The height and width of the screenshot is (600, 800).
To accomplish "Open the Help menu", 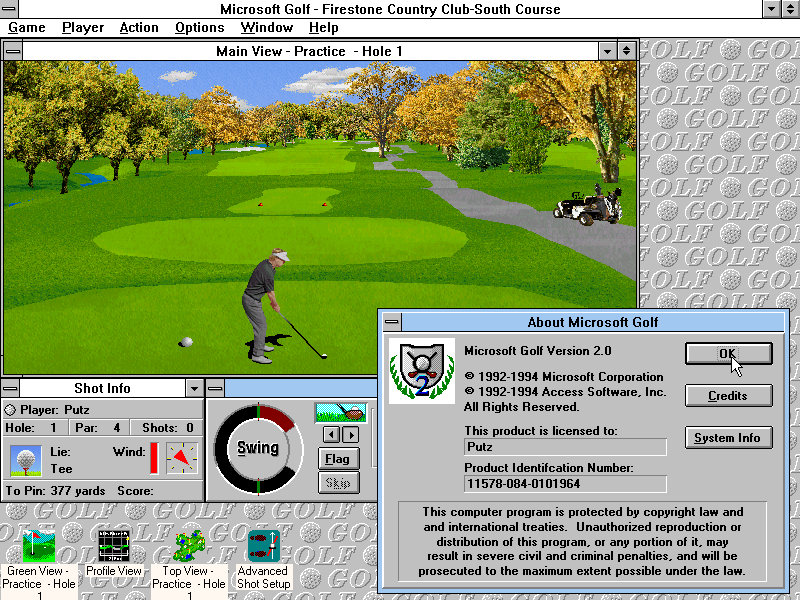I will point(323,28).
